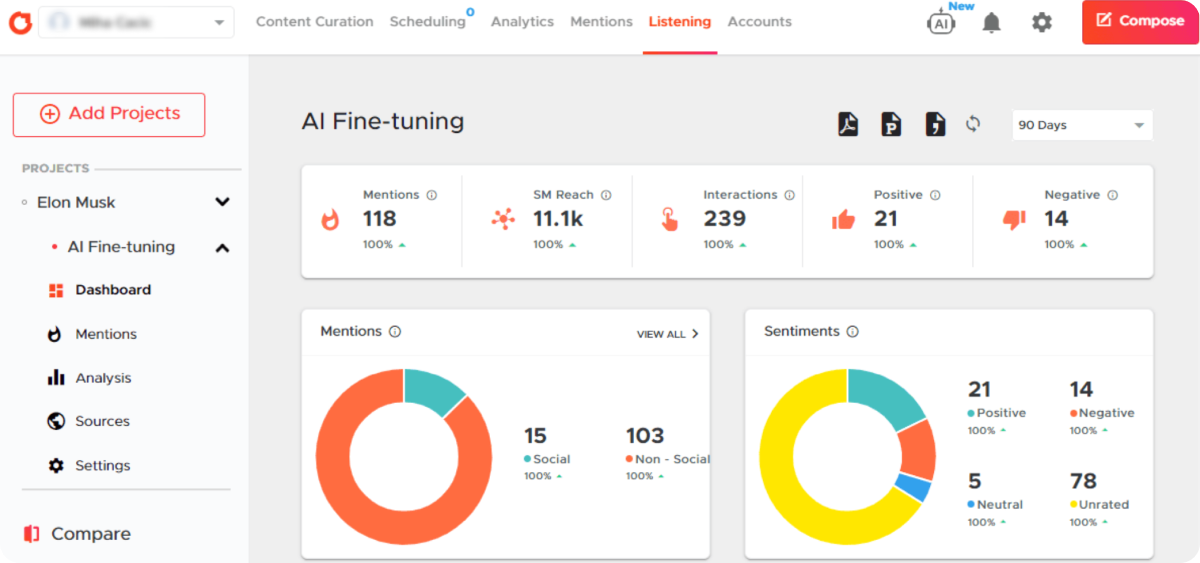
Task: Click the Positive thumbs-up icon
Action: (843, 220)
